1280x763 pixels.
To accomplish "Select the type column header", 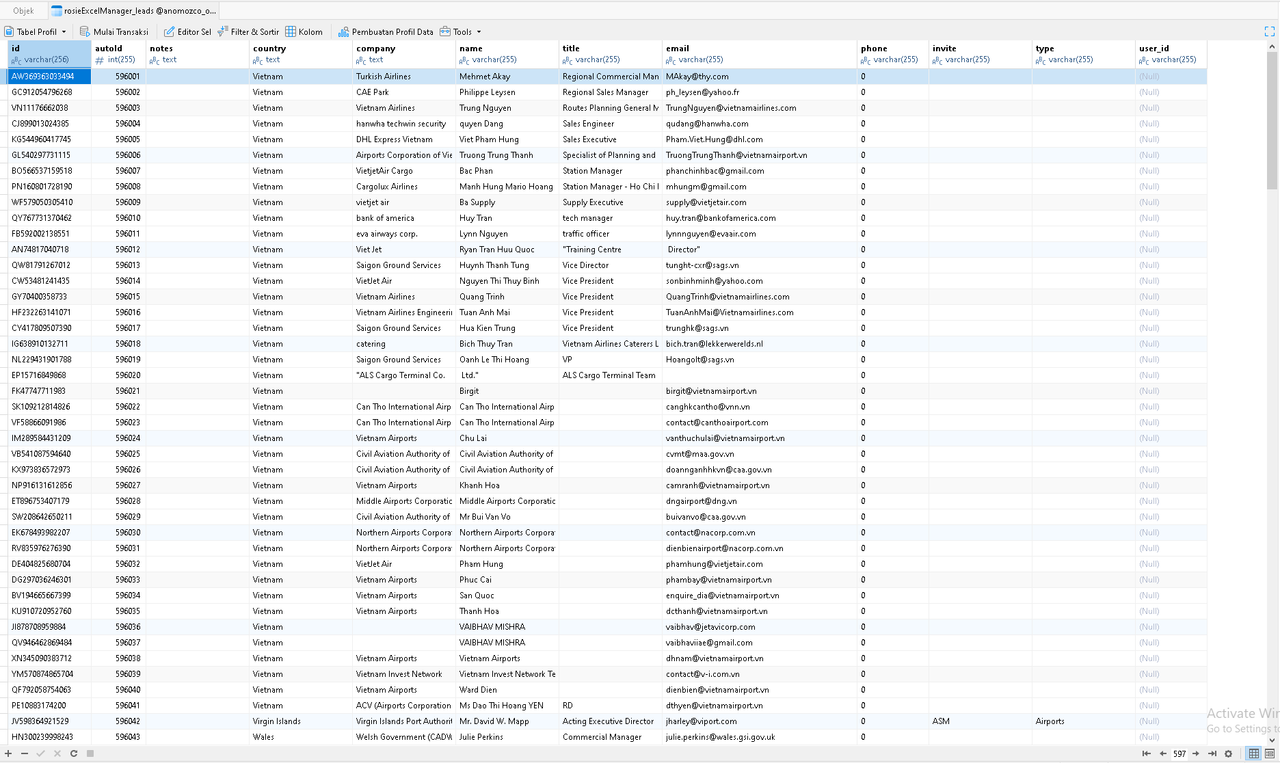I will point(1083,54).
